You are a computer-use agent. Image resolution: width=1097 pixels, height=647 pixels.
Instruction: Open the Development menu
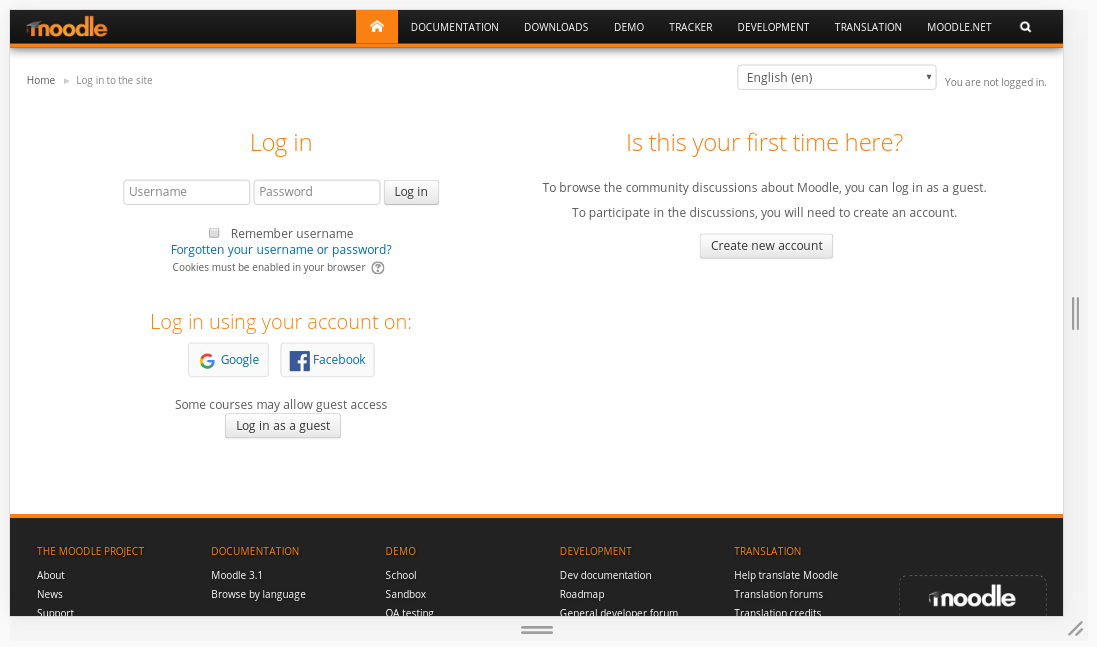(x=773, y=27)
